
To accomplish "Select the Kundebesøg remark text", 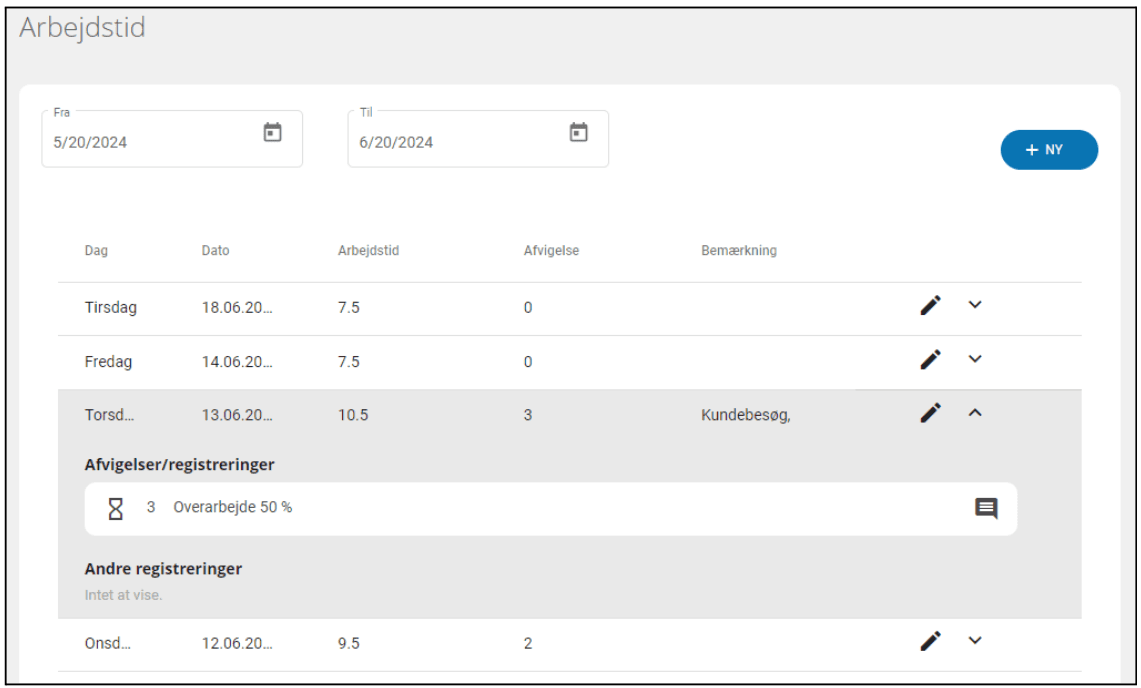I will click(x=745, y=415).
